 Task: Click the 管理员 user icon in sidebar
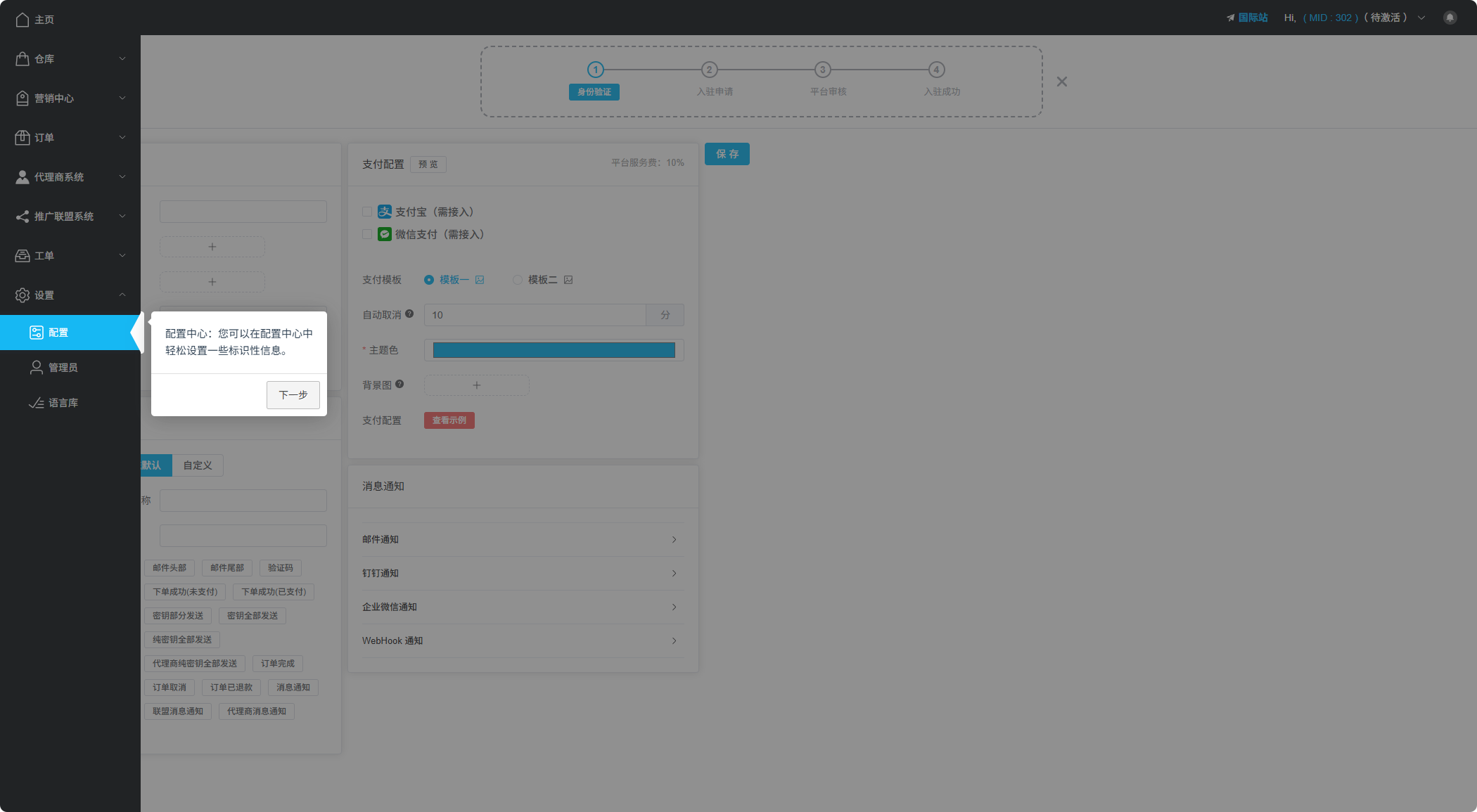click(36, 368)
